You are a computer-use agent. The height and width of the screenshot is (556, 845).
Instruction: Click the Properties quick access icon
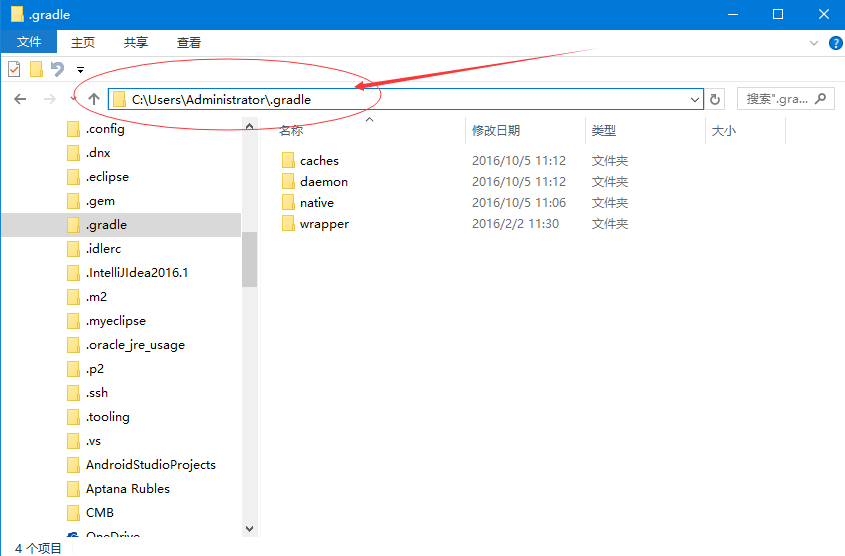(15, 69)
